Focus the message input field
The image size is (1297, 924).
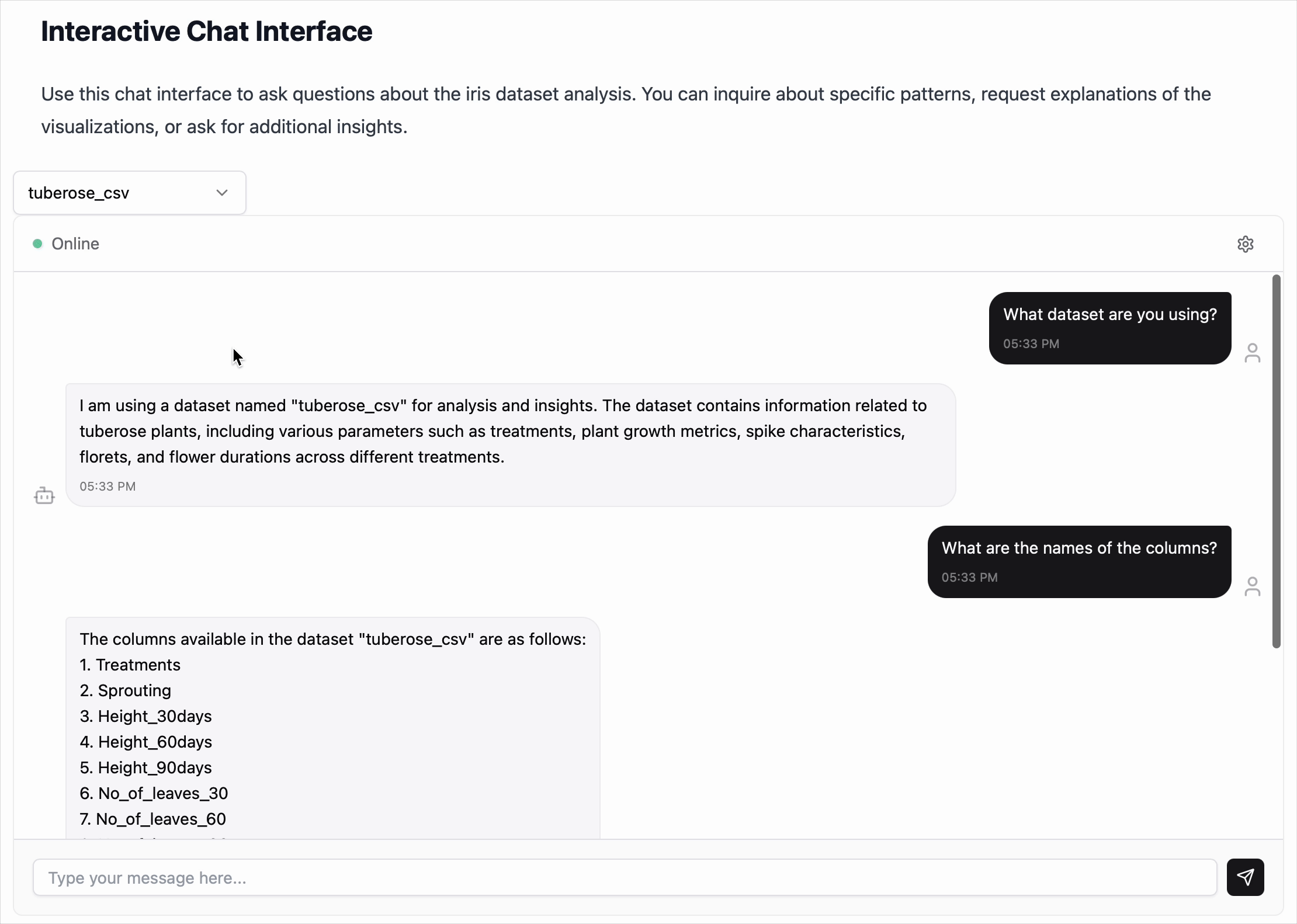point(624,877)
